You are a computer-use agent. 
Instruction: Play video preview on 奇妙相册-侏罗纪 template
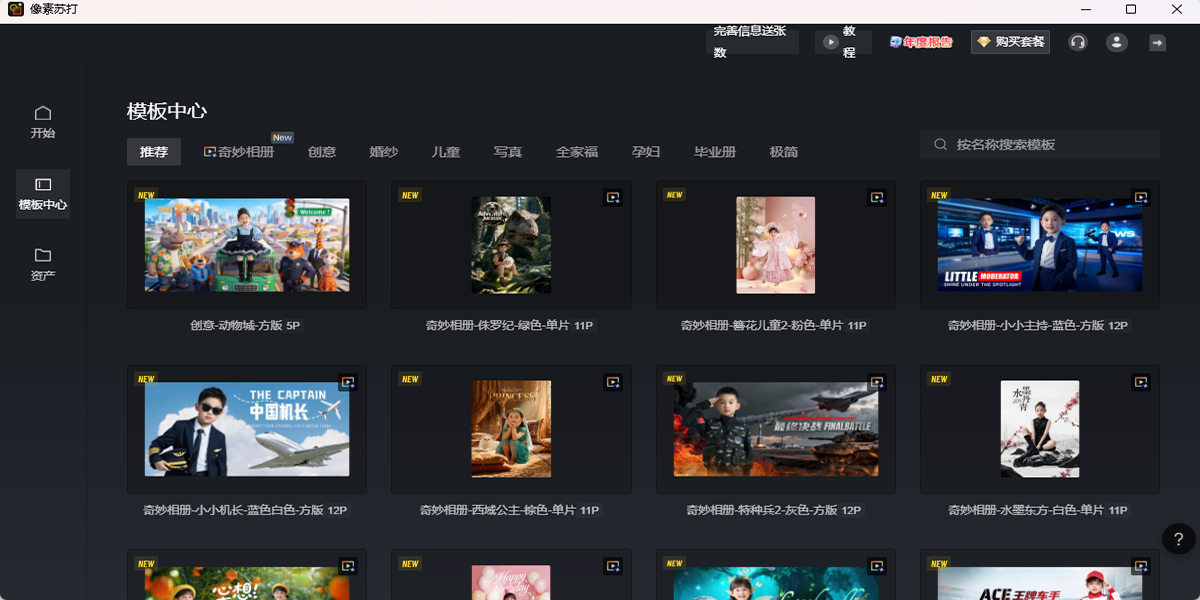[x=613, y=198]
